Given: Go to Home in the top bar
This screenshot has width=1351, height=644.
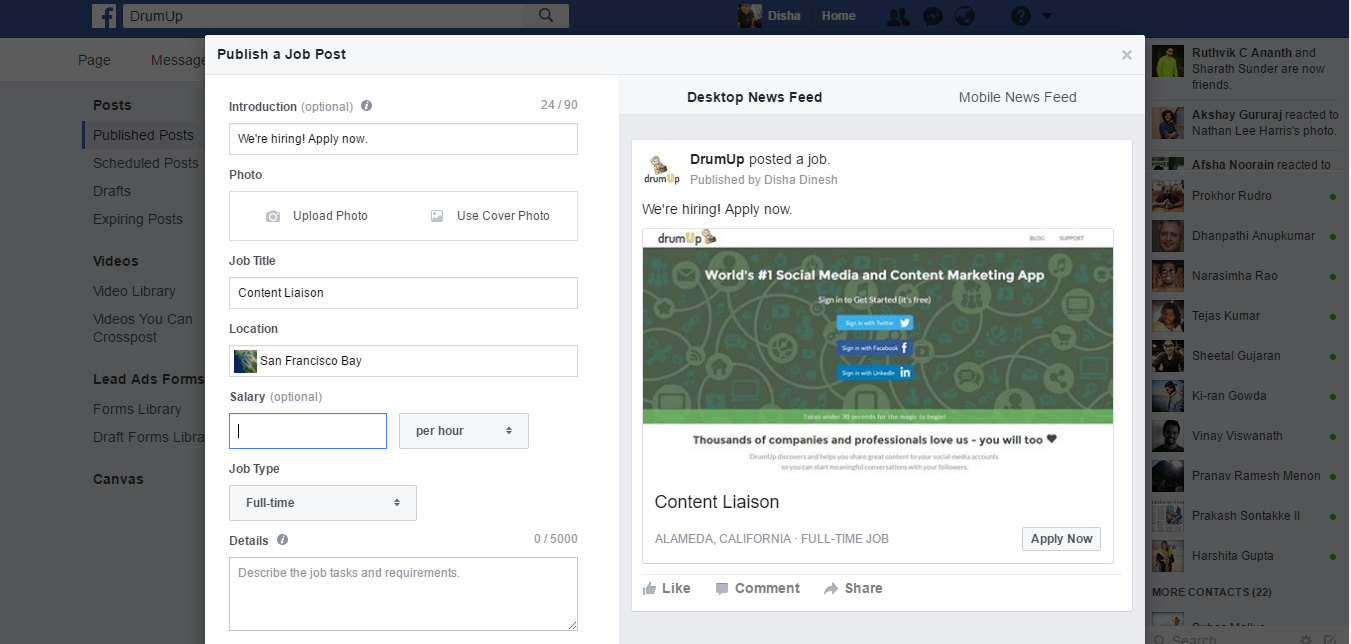Looking at the screenshot, I should pyautogui.click(x=838, y=16).
